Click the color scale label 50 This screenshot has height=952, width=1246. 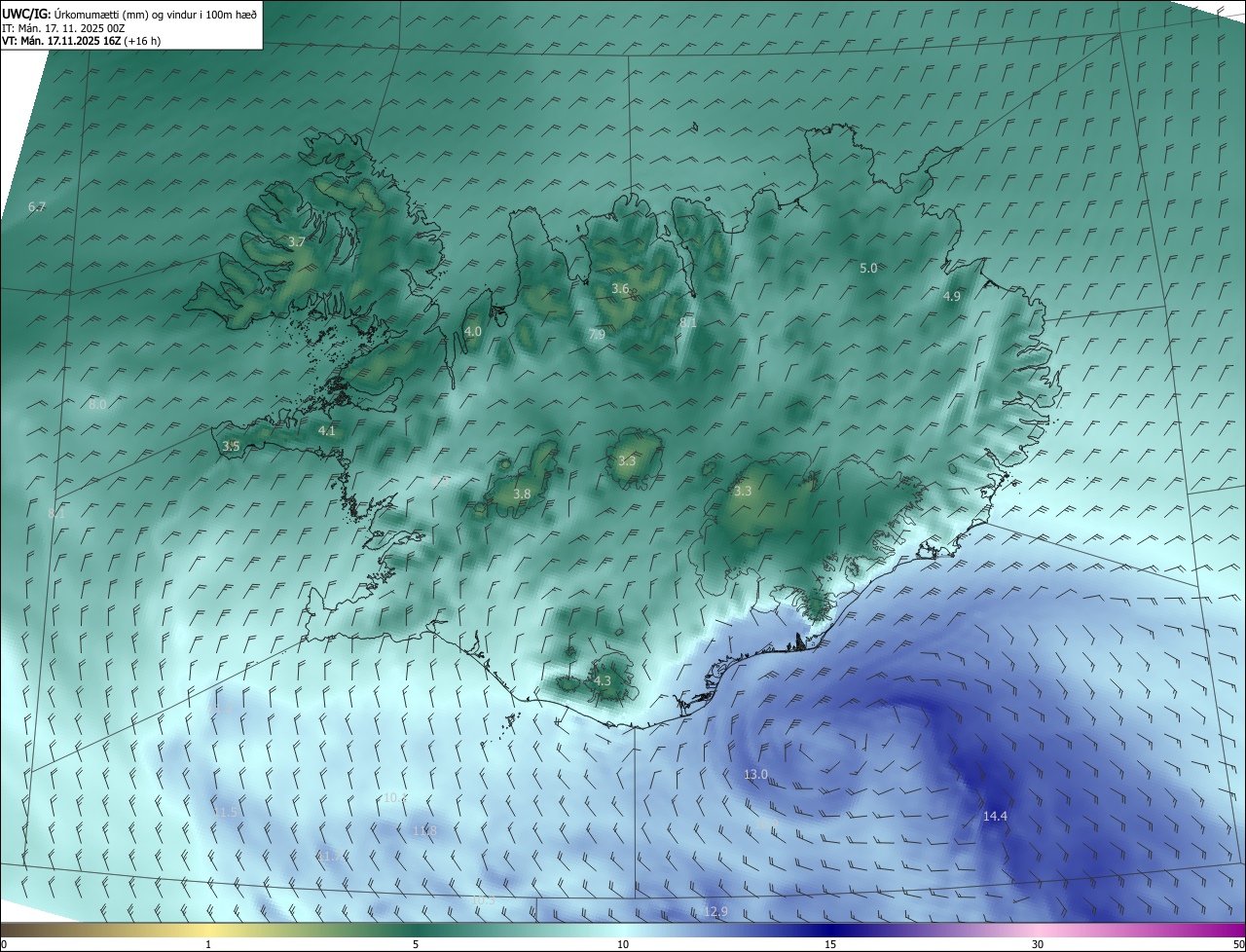click(x=1238, y=944)
